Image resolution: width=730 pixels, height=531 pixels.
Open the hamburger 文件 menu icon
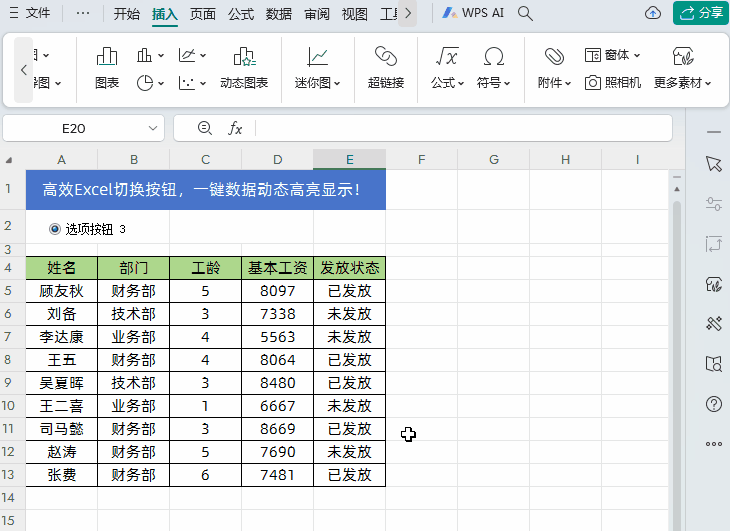14,13
